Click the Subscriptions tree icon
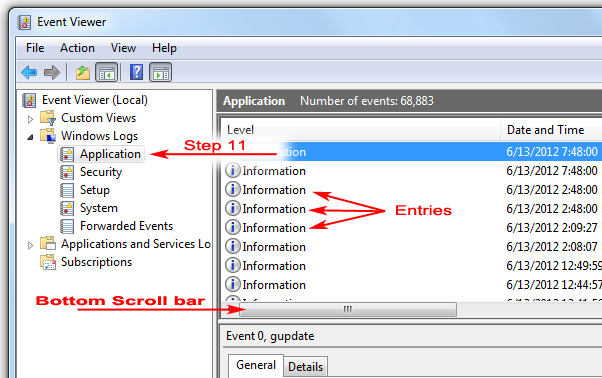 click(x=48, y=262)
